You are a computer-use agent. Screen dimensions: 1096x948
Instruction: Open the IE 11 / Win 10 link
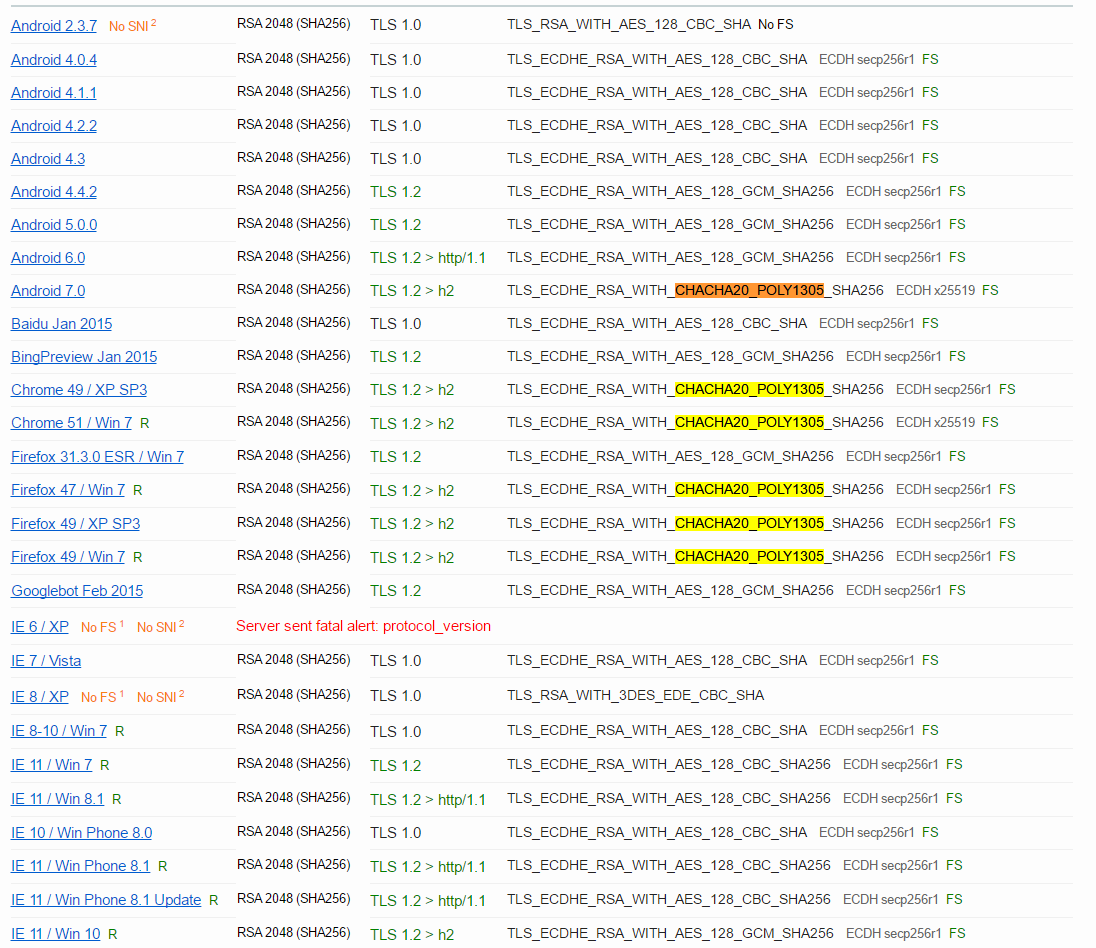coord(56,934)
